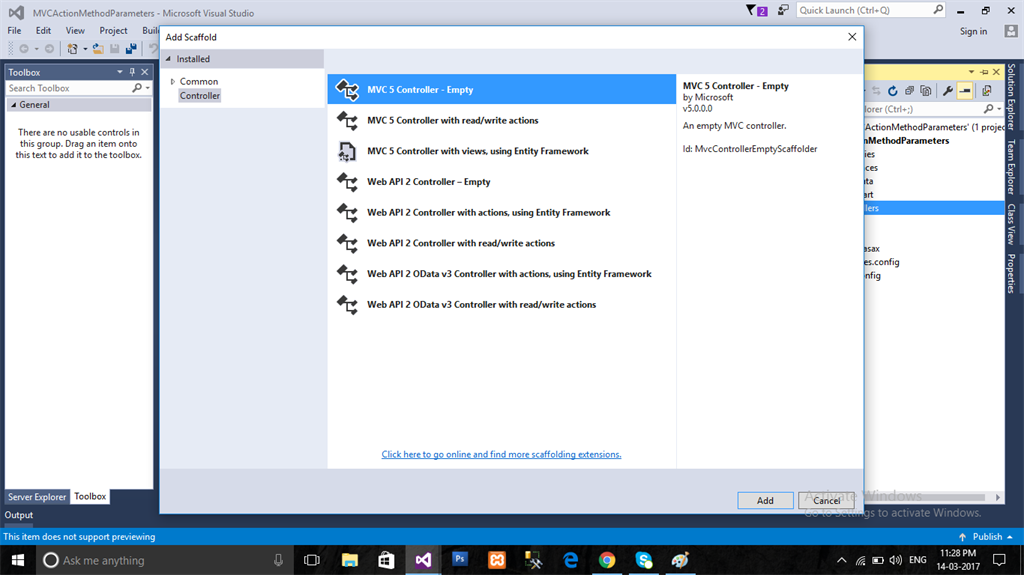Choose MVC 5 Controller with views, using Entity Framework
The height and width of the screenshot is (575, 1024).
point(501,151)
